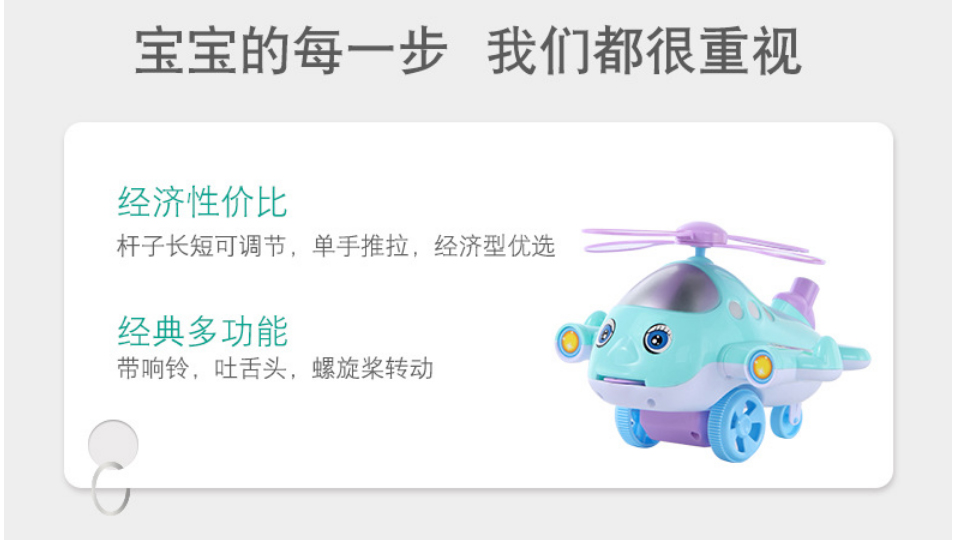This screenshot has height=540, width=954.
Task: Click the airplane's mouth slot
Action: point(615,382)
